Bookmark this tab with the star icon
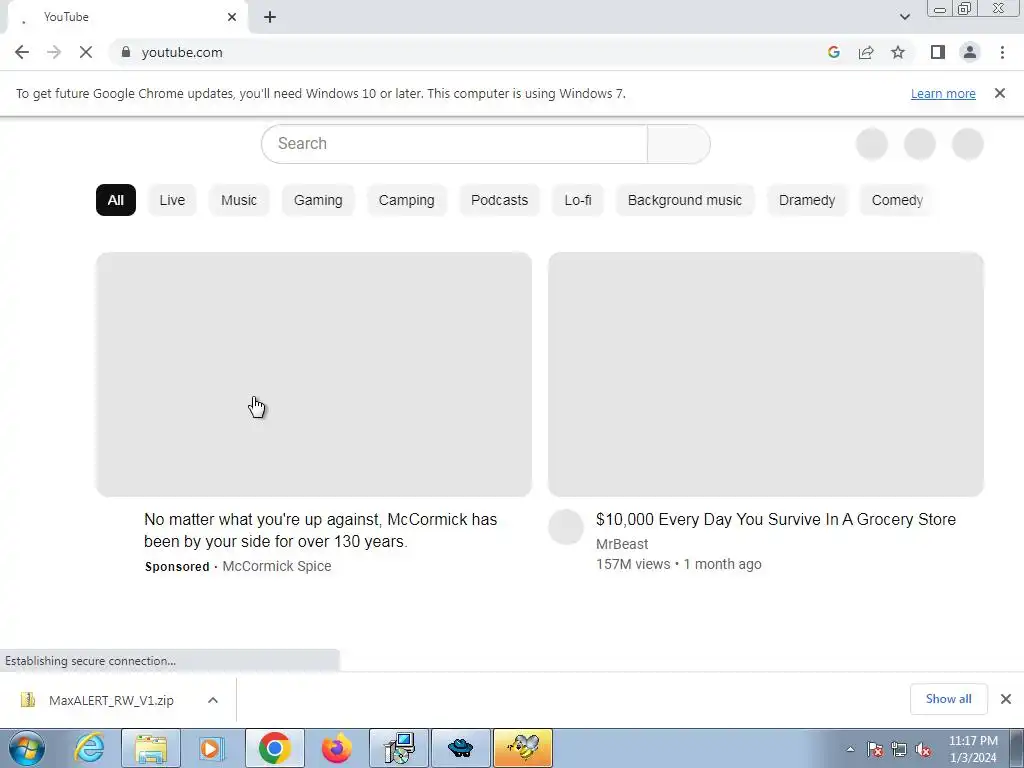The image size is (1024, 768). tap(898, 52)
